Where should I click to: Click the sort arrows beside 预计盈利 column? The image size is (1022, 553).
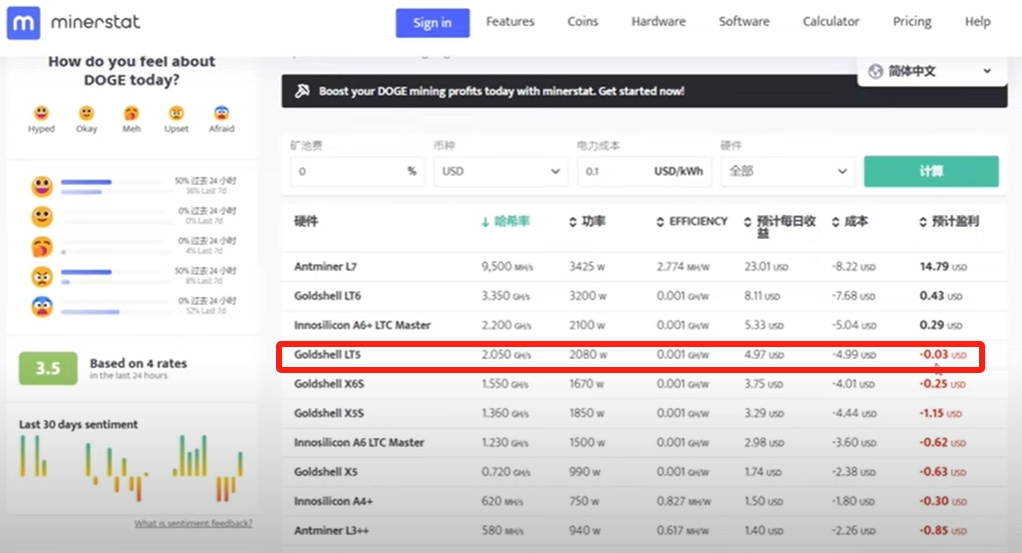923,222
